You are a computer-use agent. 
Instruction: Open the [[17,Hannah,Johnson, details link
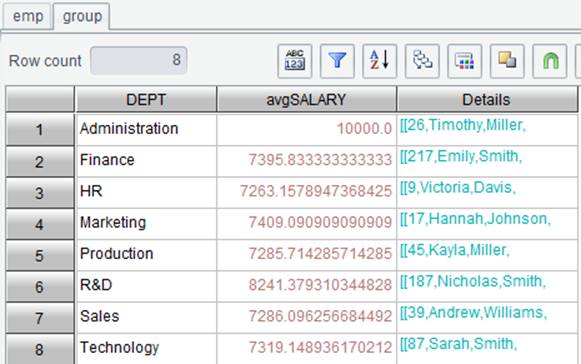tap(475, 219)
